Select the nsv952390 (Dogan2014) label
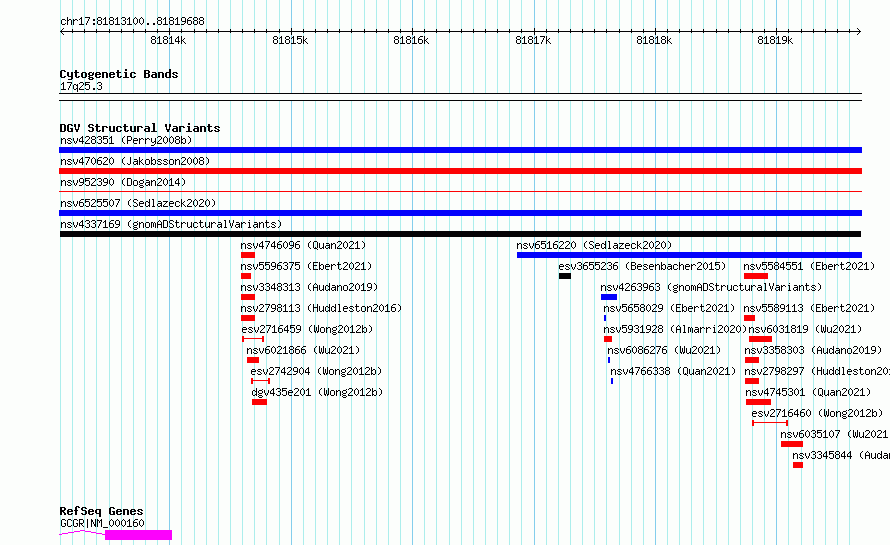This screenshot has width=890, height=545. [x=123, y=182]
